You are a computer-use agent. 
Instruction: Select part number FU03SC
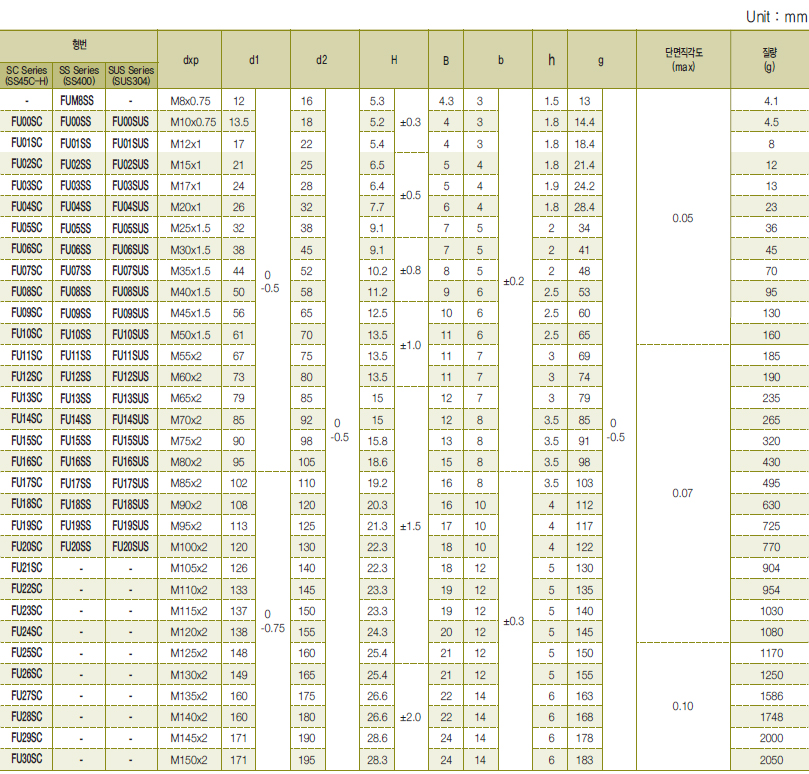[x=27, y=185]
